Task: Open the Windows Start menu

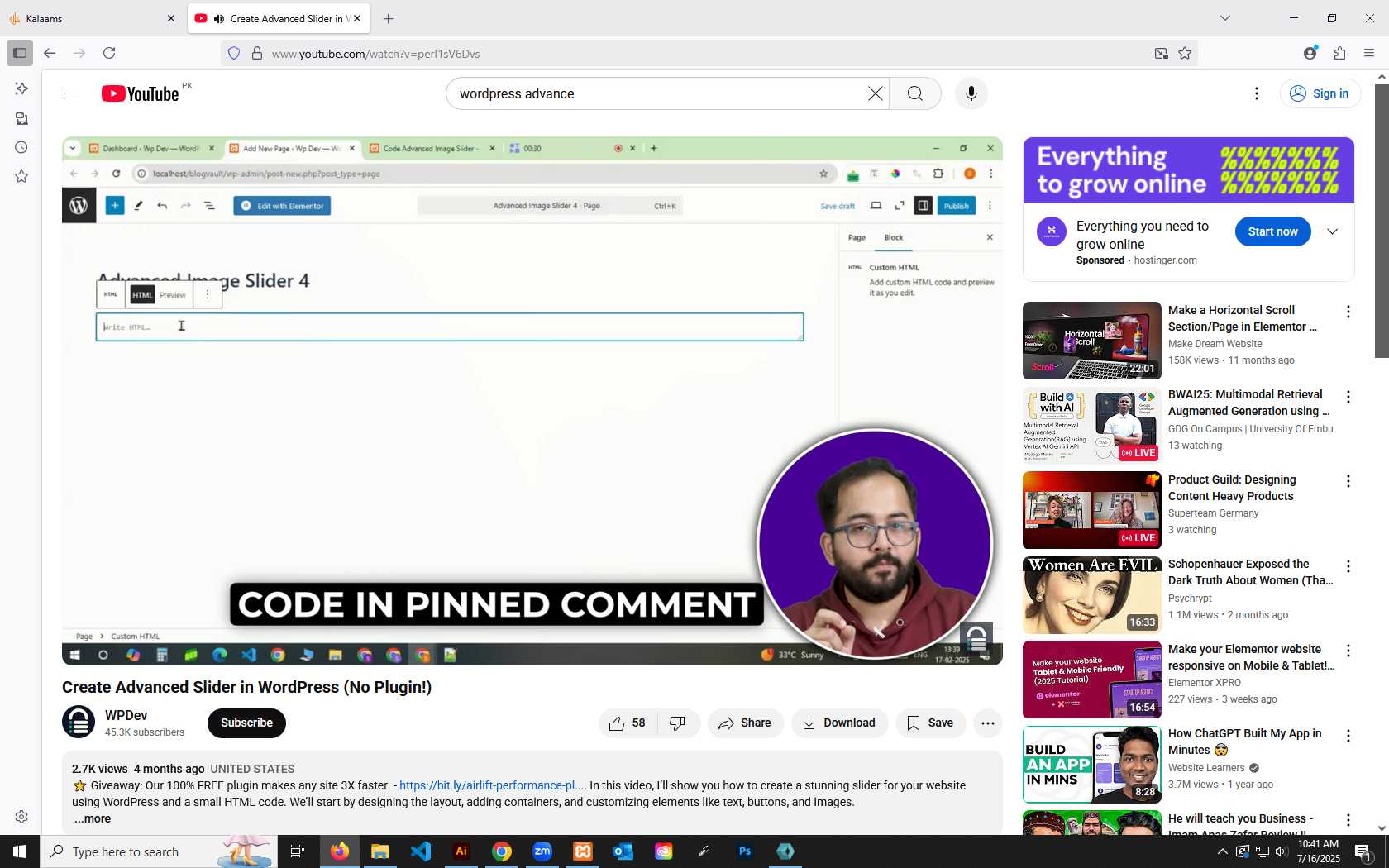Action: (20, 851)
